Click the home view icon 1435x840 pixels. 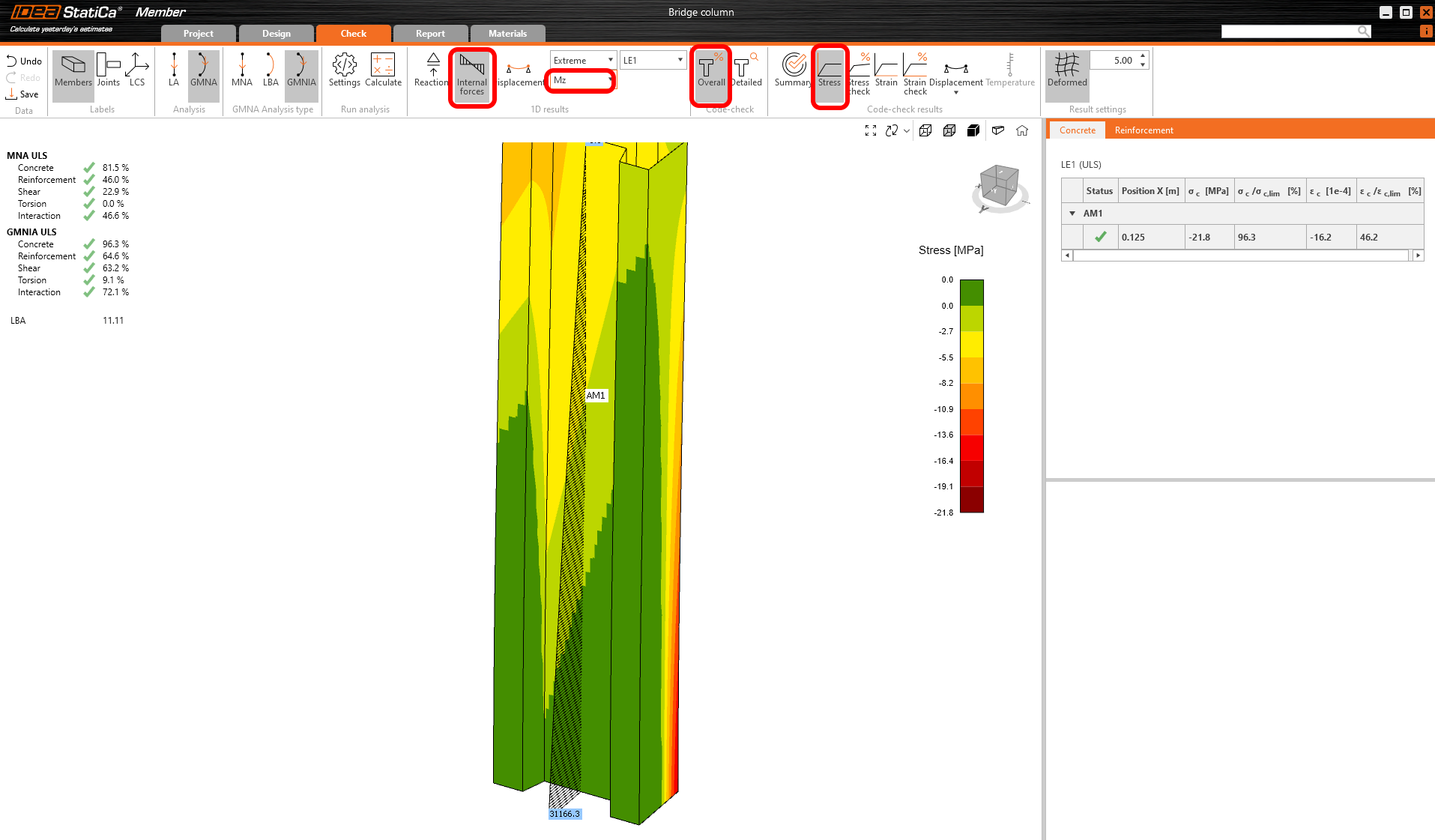pyautogui.click(x=1022, y=130)
